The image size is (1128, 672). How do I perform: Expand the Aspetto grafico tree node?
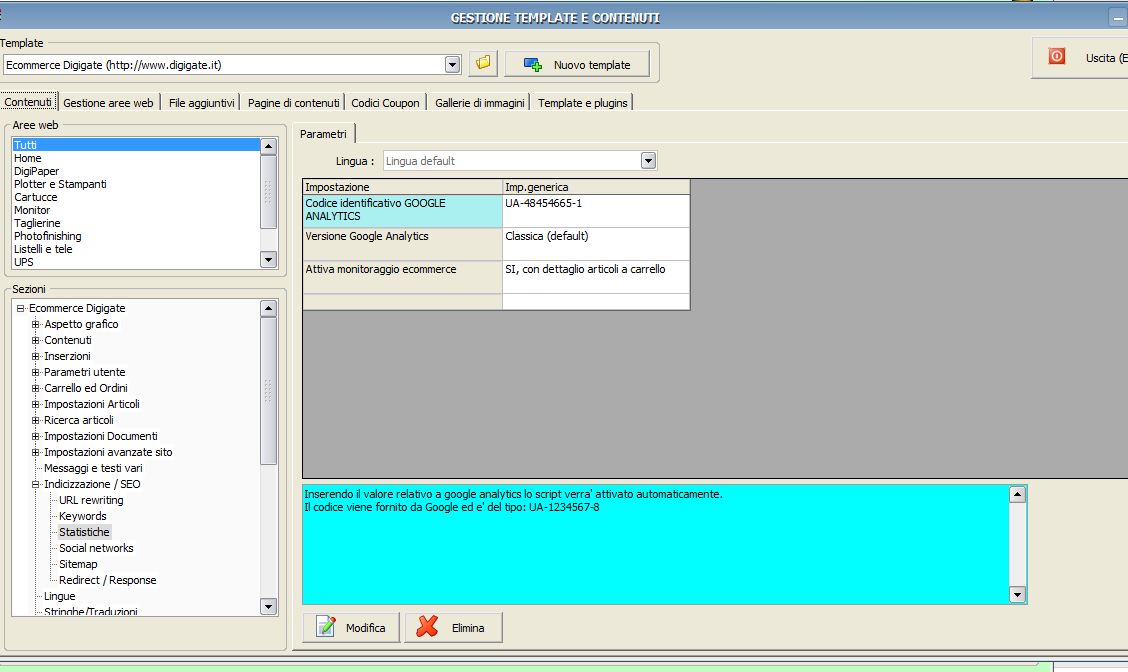tap(35, 324)
